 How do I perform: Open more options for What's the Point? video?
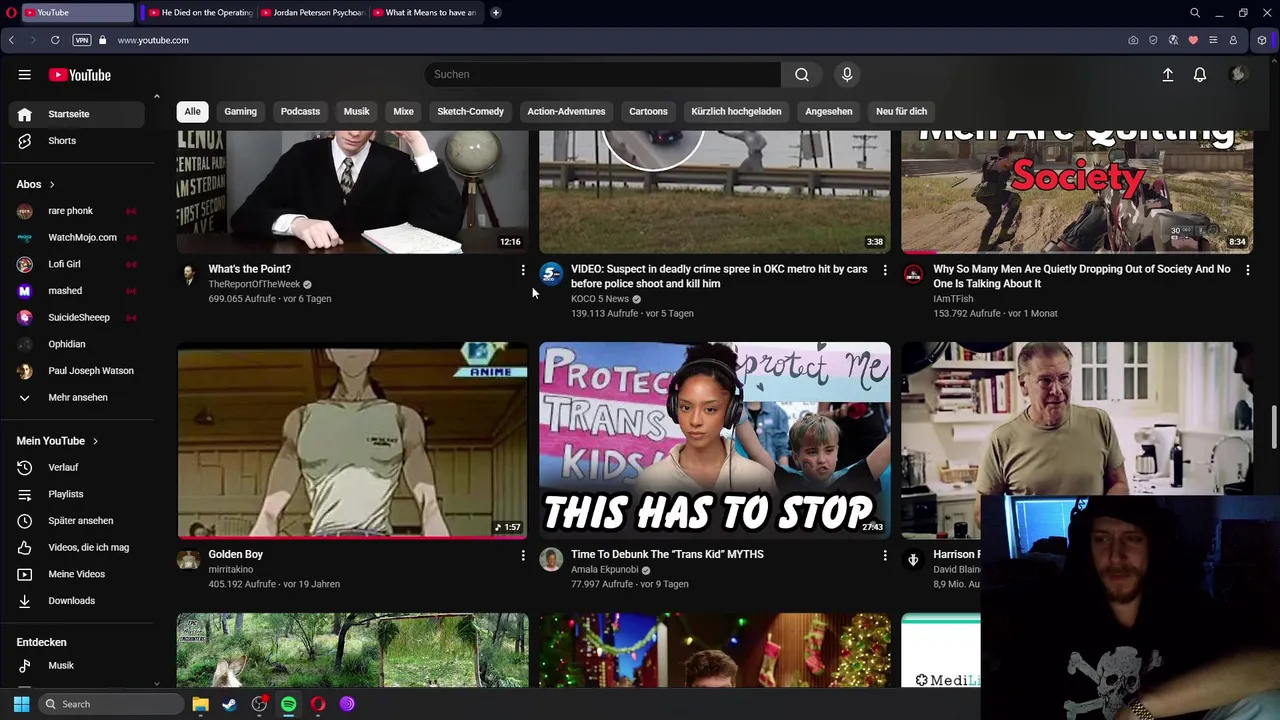[523, 270]
